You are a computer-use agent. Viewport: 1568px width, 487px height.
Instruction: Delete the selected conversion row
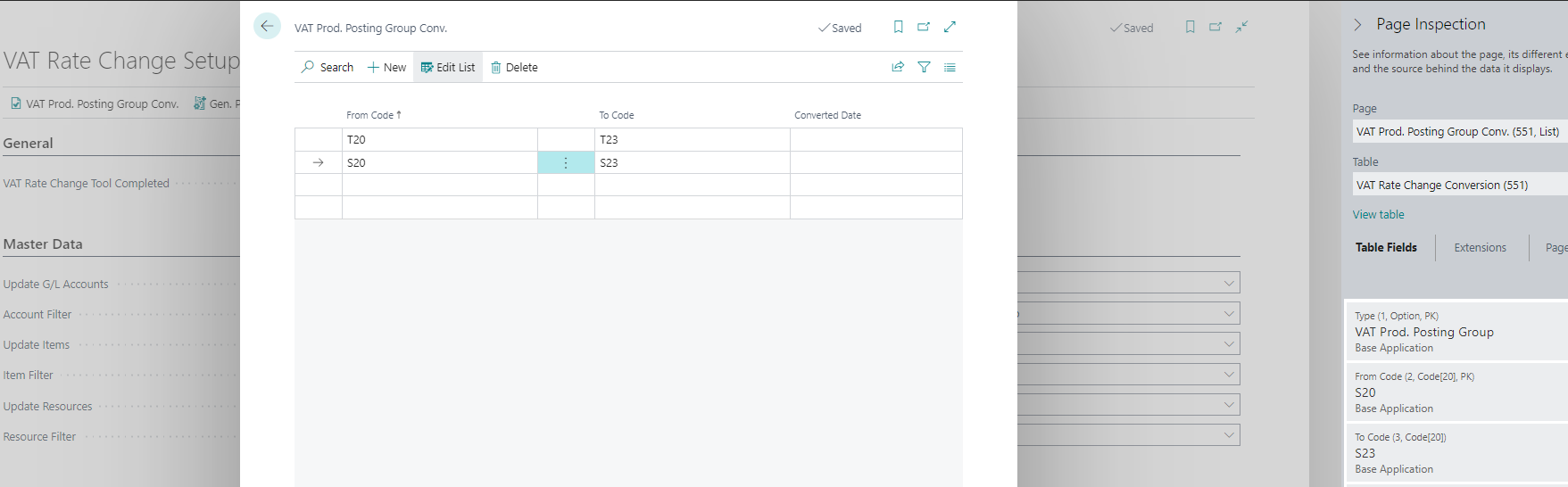514,67
